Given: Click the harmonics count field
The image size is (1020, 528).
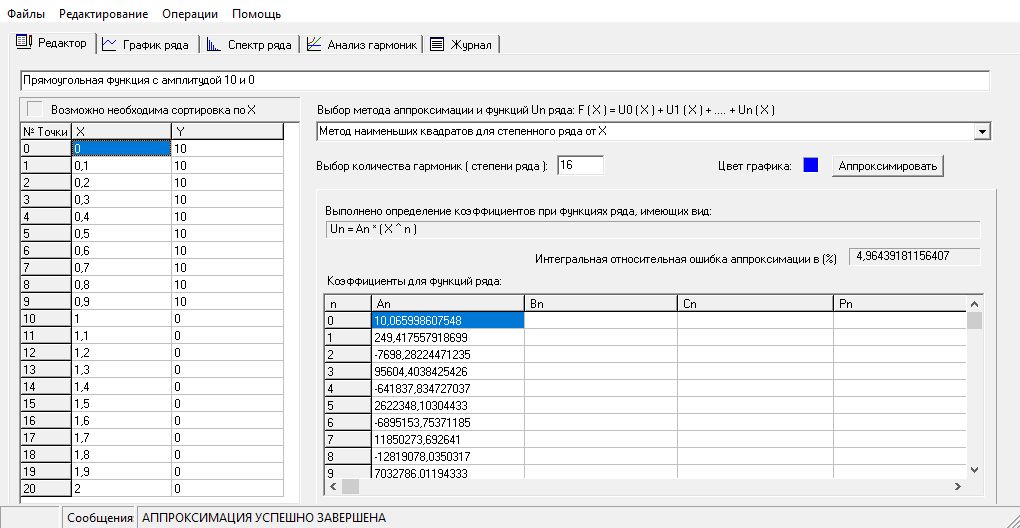Looking at the screenshot, I should coord(580,165).
